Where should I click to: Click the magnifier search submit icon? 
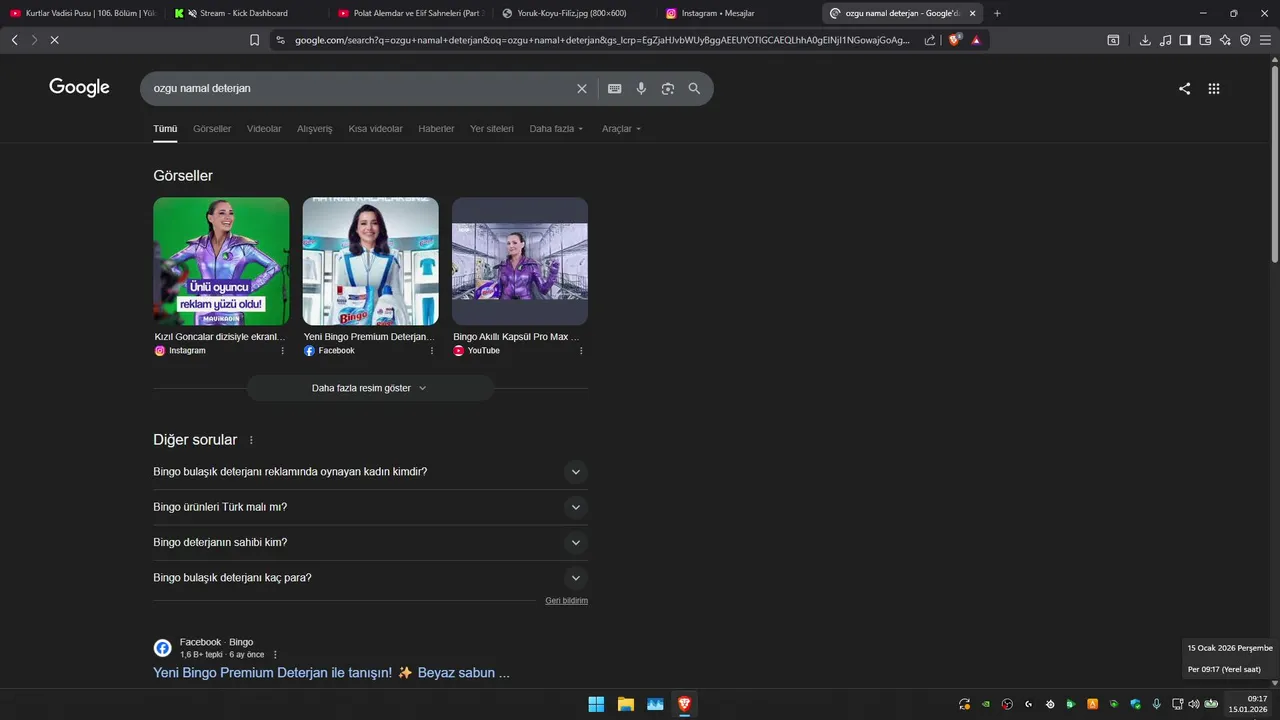click(694, 88)
